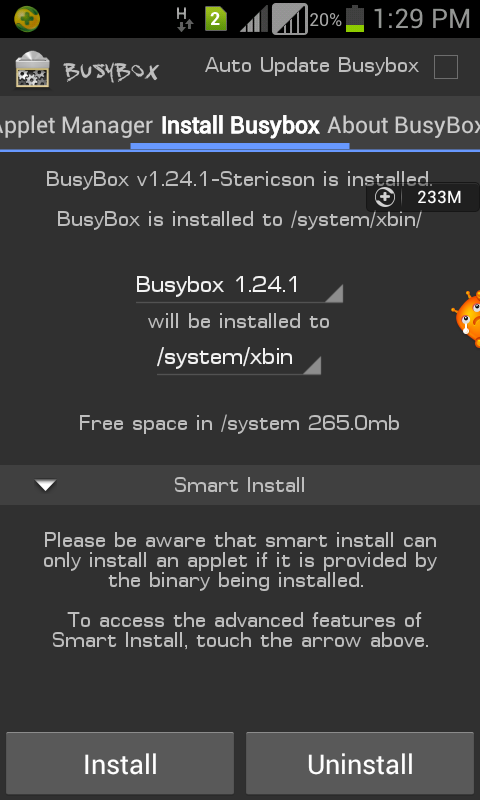Image resolution: width=480 pixels, height=800 pixels.
Task: Tap the Uninstall button
Action: [360, 764]
